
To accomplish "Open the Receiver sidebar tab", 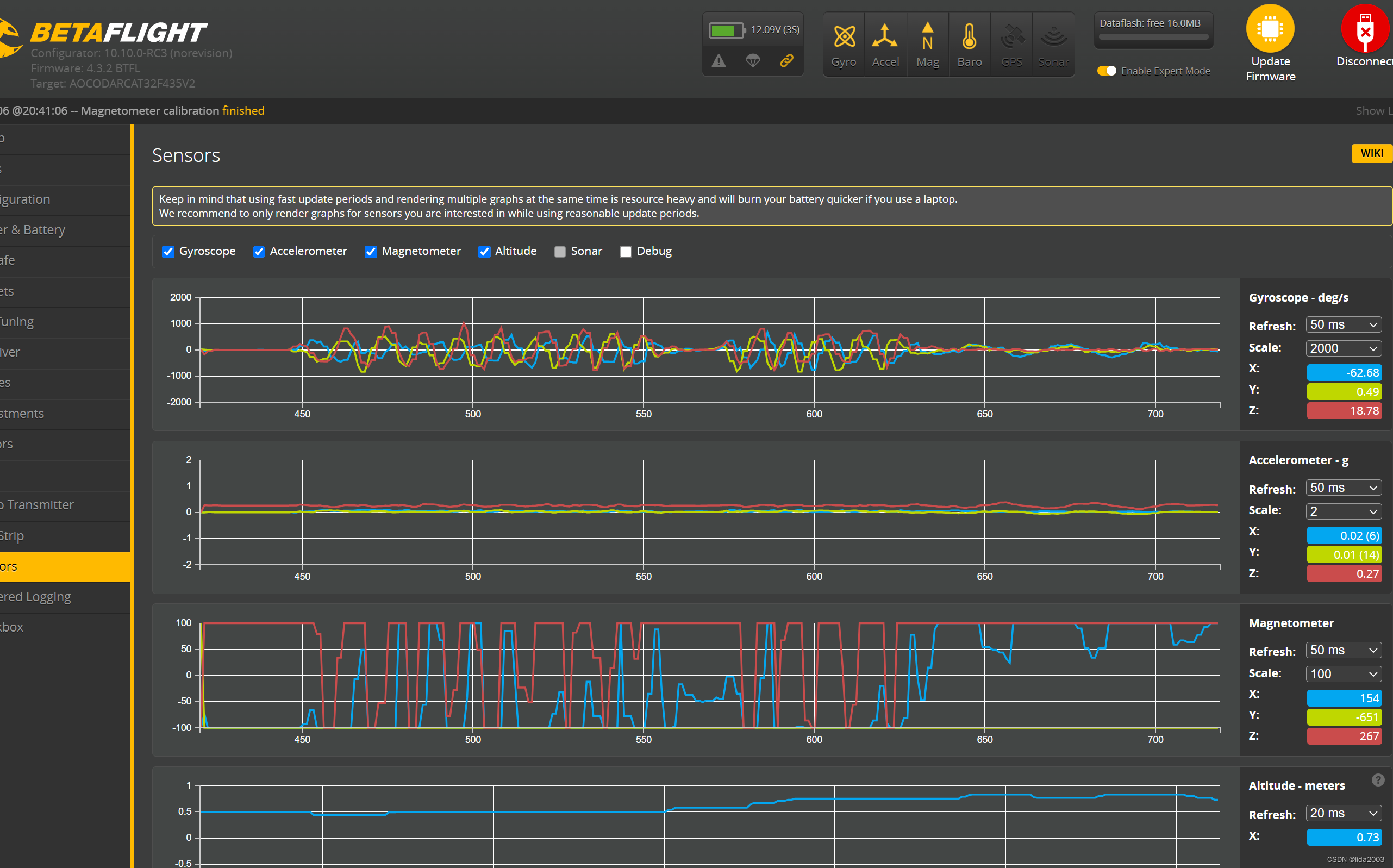I will click(65, 352).
